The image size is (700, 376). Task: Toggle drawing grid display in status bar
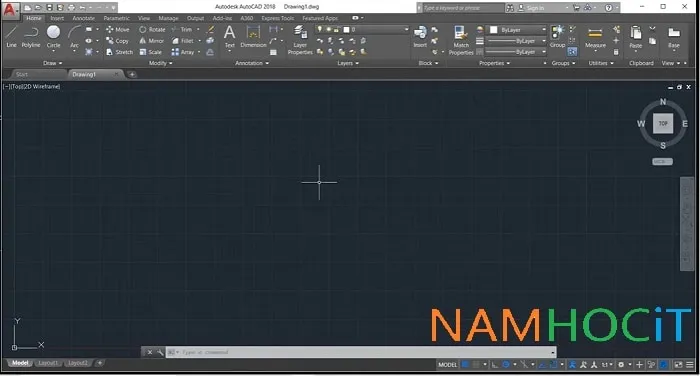click(x=465, y=365)
